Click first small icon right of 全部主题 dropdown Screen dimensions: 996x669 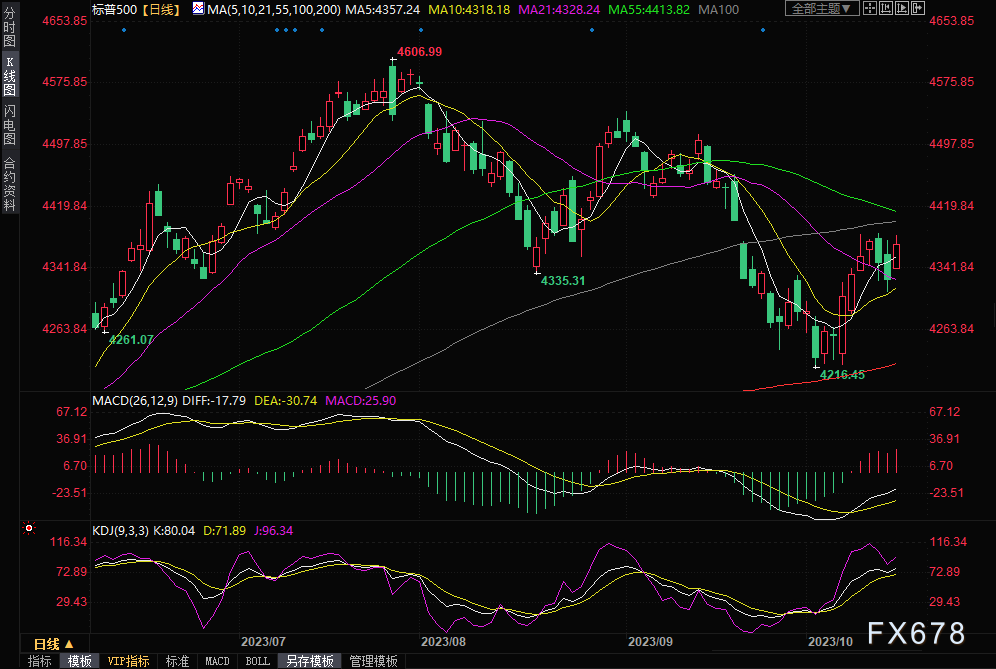[x=870, y=9]
